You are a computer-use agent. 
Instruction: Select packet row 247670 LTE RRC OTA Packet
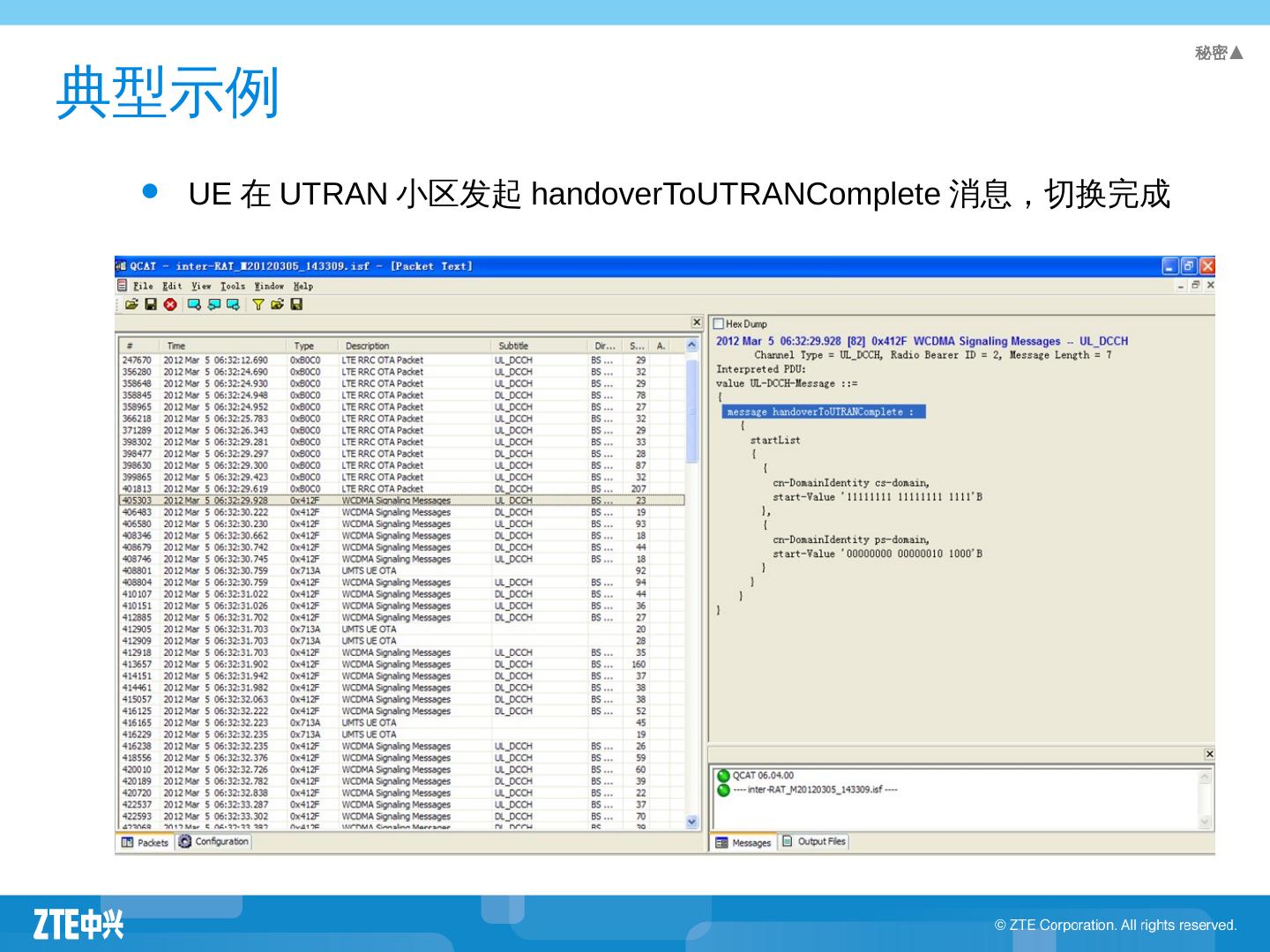401,361
